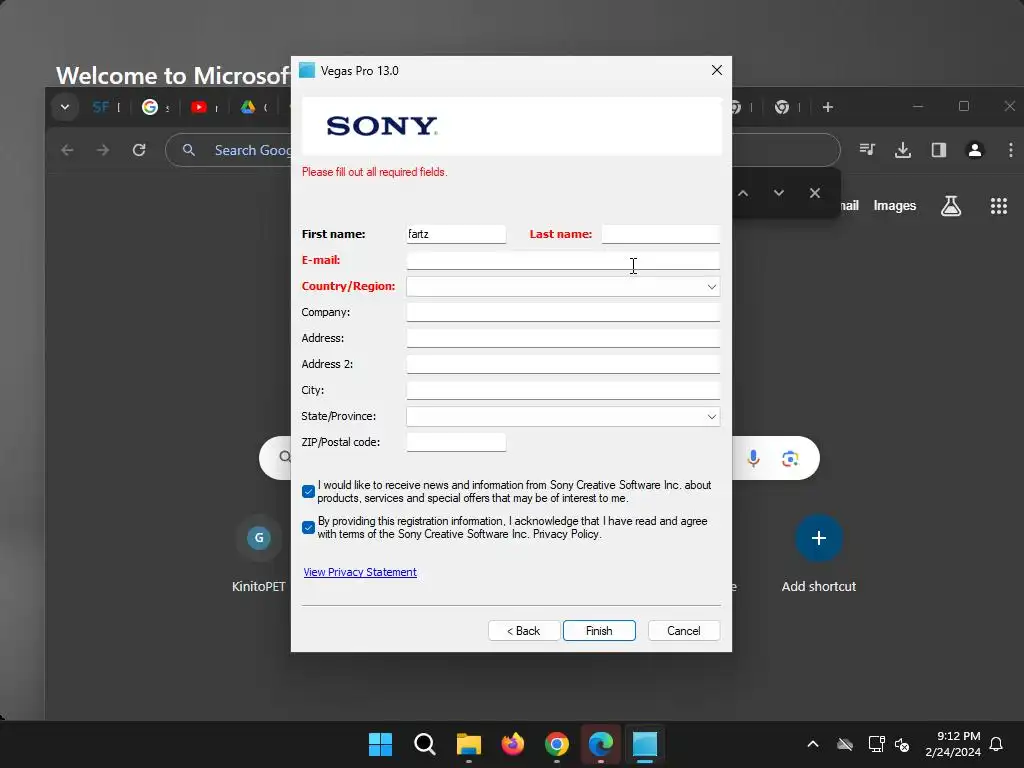Open the View Privacy Statement link

click(x=360, y=572)
